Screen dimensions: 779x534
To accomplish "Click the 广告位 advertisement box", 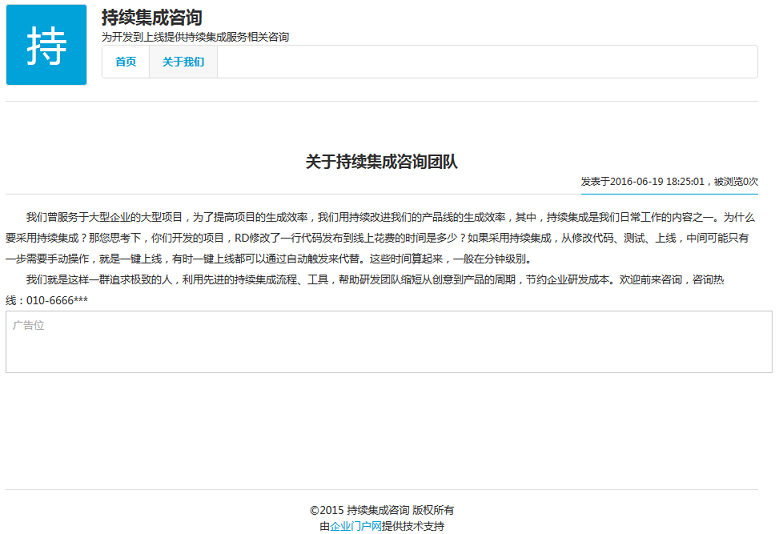I will [x=389, y=342].
